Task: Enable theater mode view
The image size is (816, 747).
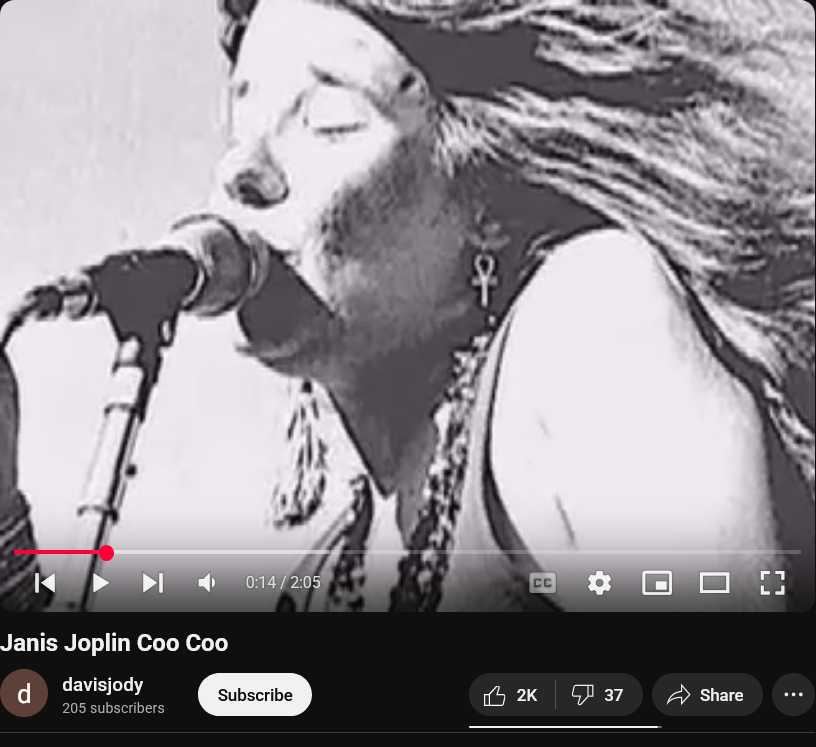Action: pyautogui.click(x=714, y=583)
